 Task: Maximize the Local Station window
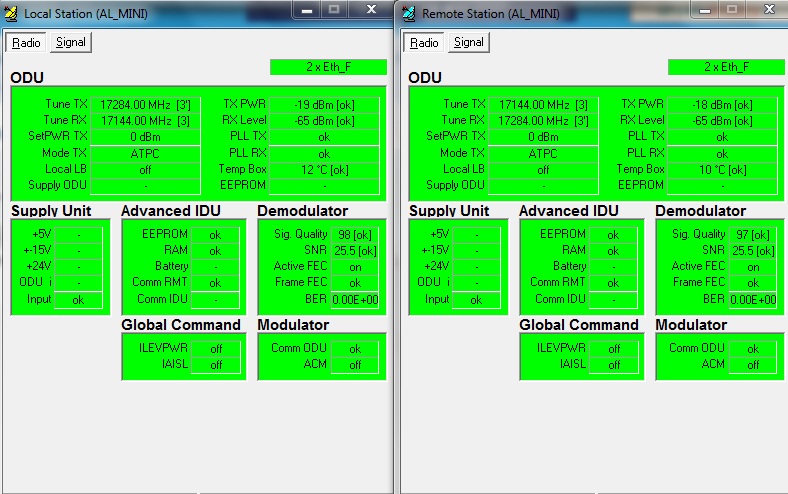tap(334, 10)
